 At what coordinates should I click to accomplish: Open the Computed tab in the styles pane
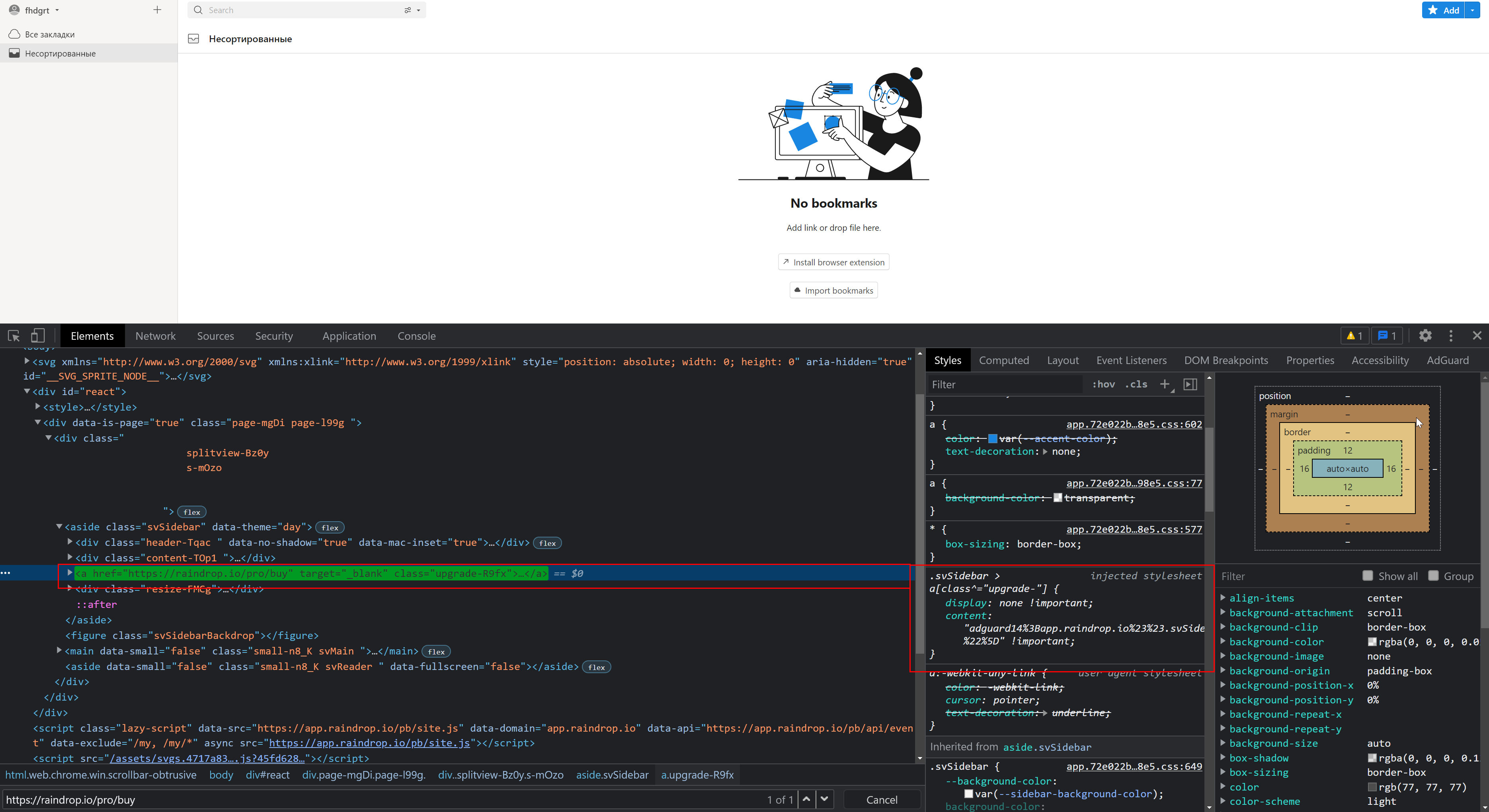coord(1004,360)
